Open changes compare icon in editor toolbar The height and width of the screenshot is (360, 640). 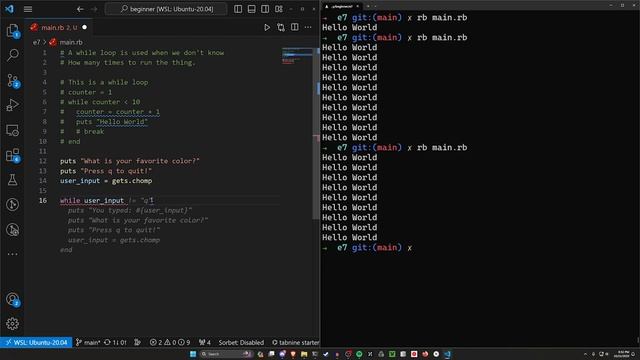point(281,27)
